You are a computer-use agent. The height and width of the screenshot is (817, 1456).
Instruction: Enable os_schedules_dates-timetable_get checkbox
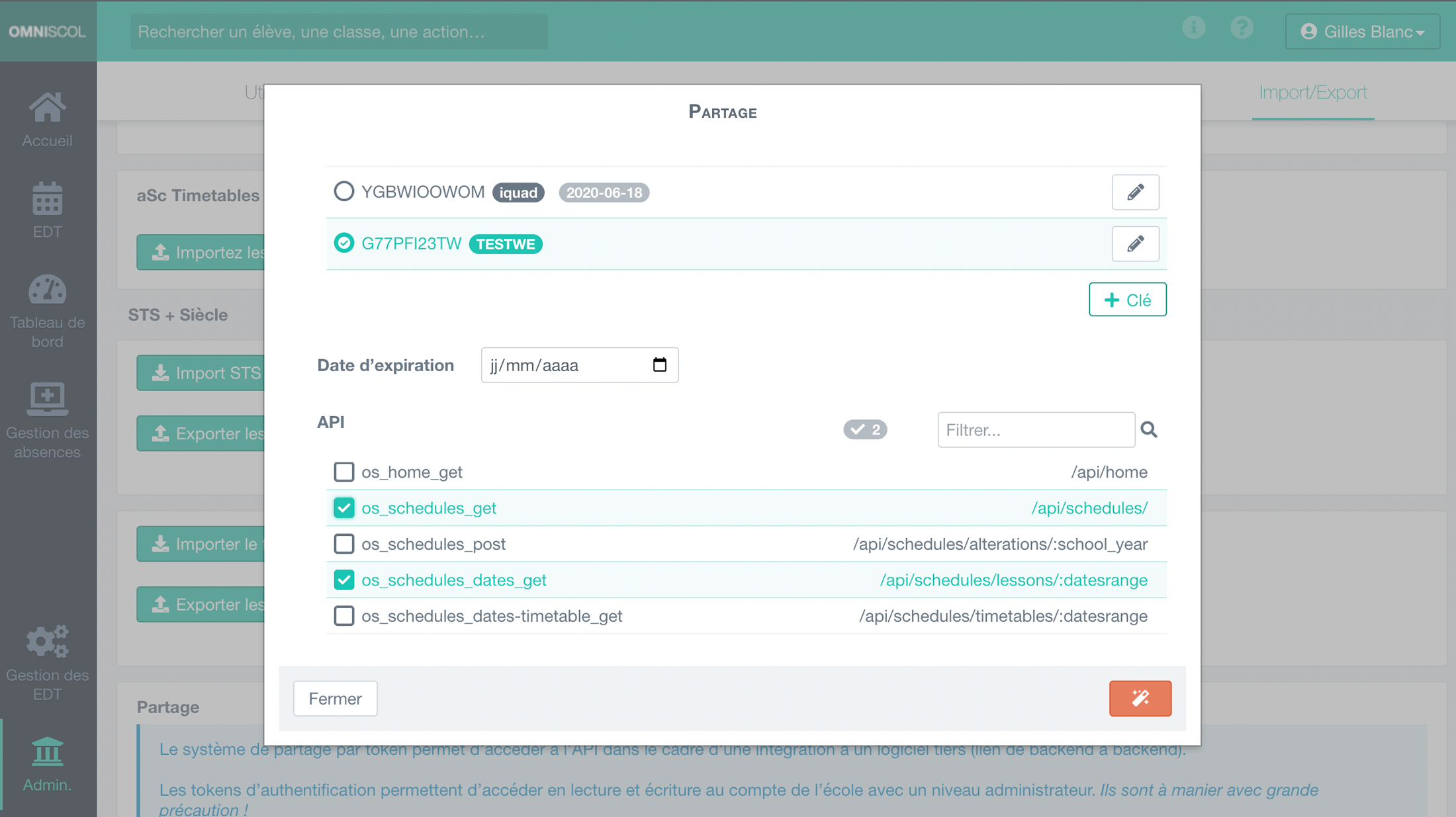(343, 615)
